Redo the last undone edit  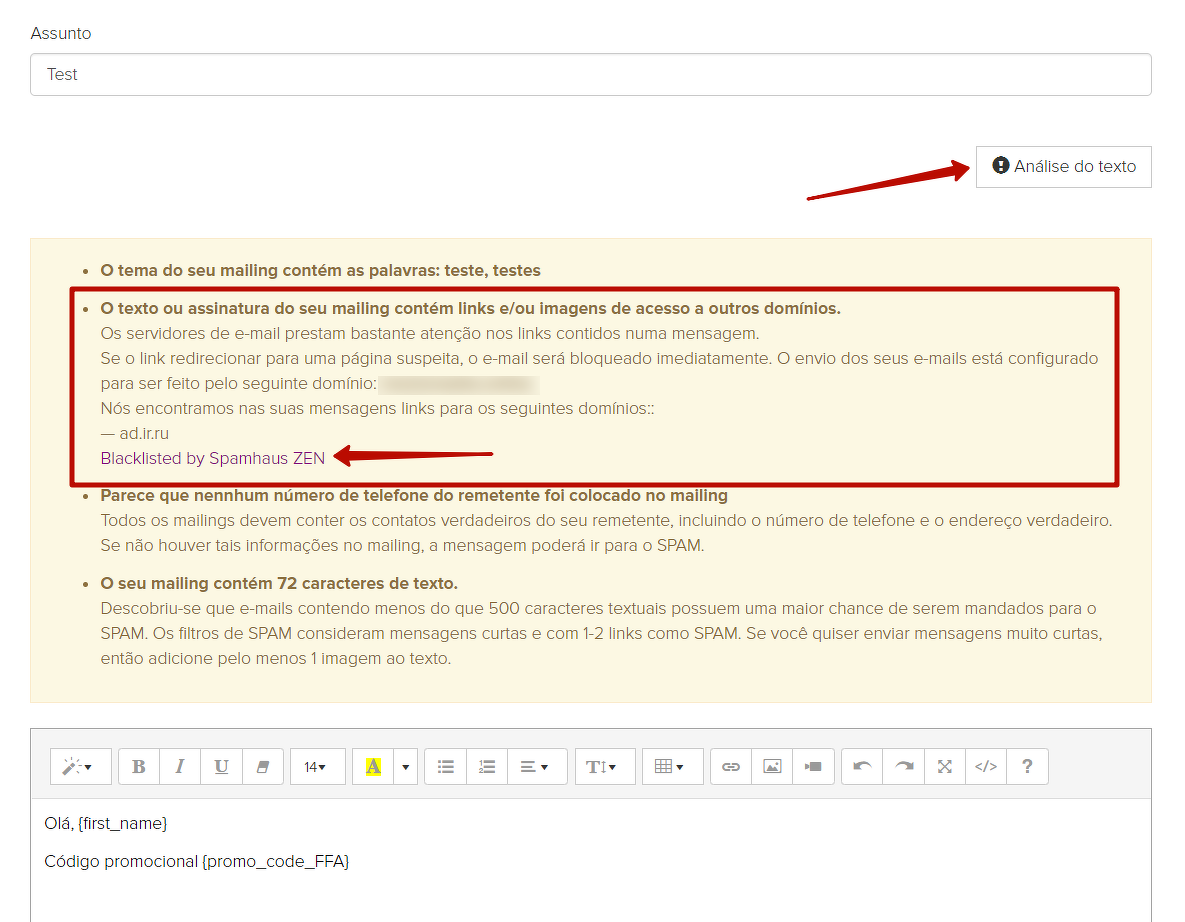point(904,767)
